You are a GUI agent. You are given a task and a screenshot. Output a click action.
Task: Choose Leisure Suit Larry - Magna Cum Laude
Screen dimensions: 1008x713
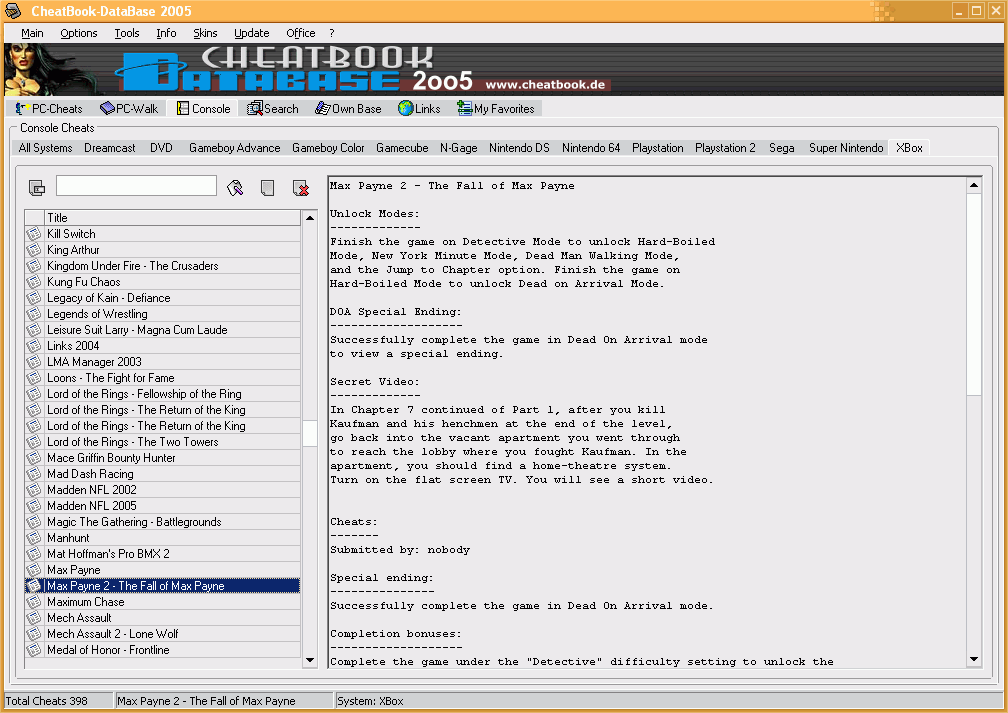click(x=137, y=330)
